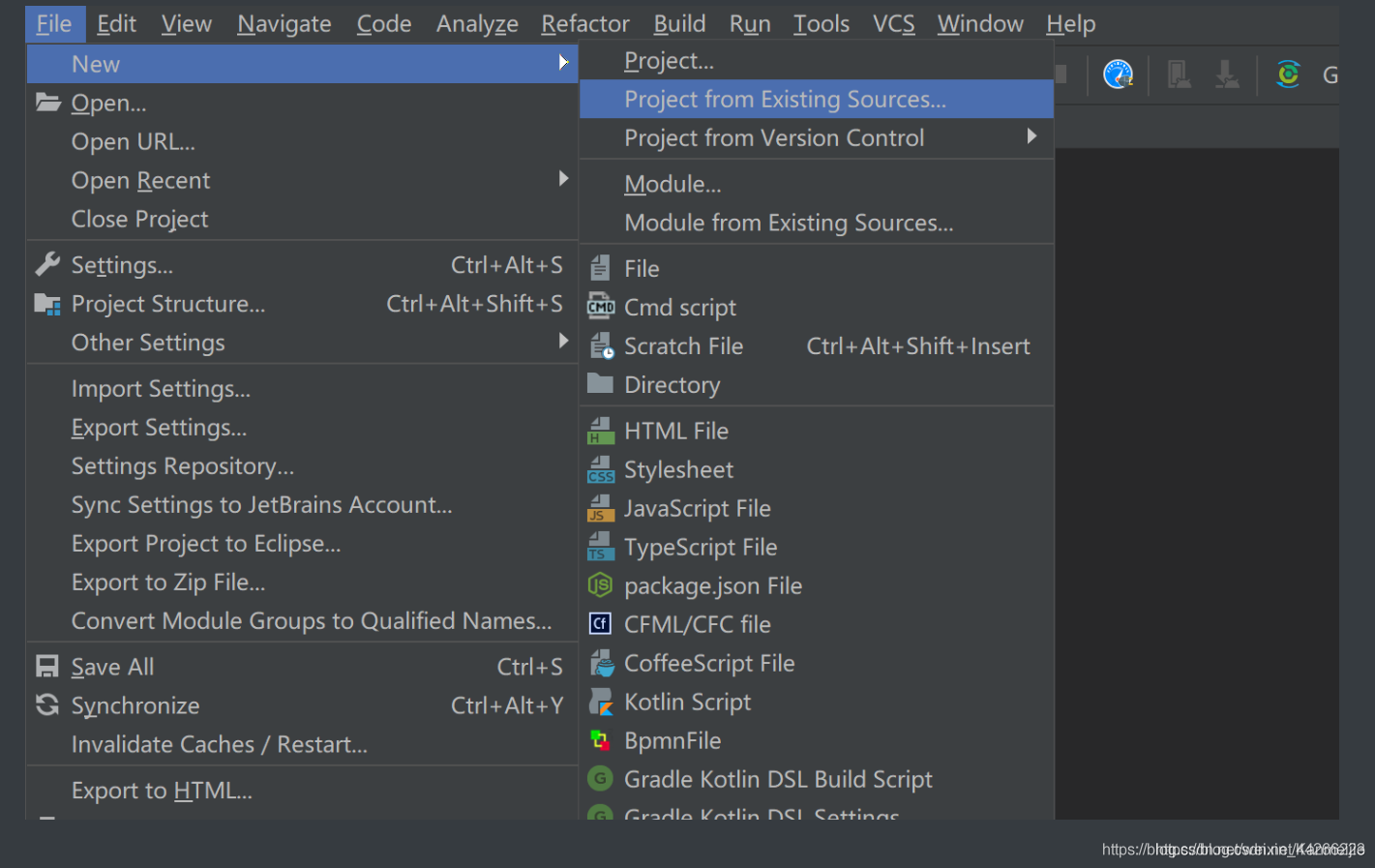Click the Save All floppy icon
Viewport: 1375px width, 868px height.
[47, 666]
